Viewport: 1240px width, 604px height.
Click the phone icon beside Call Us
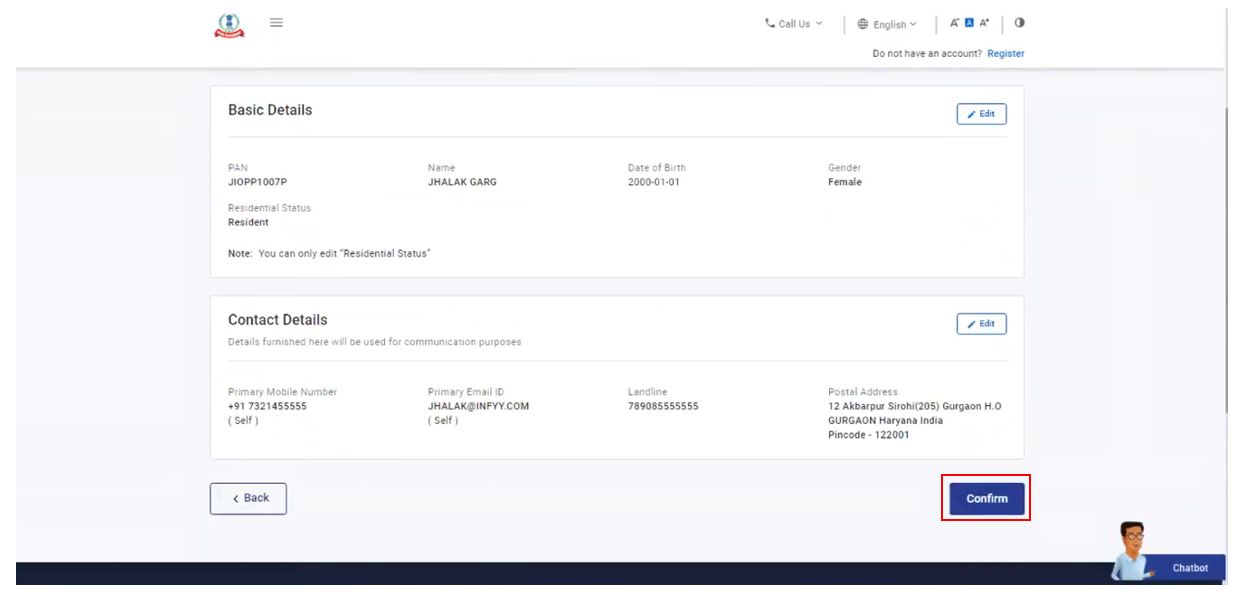[x=770, y=23]
